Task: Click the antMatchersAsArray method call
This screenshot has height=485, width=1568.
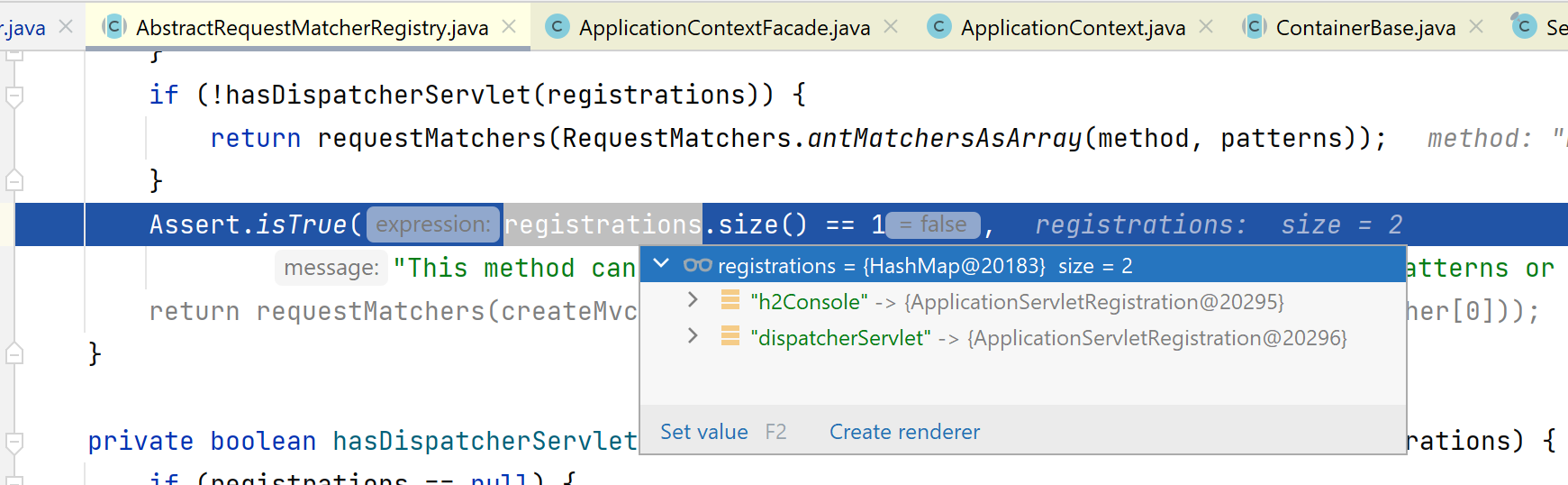Action: coord(944,138)
